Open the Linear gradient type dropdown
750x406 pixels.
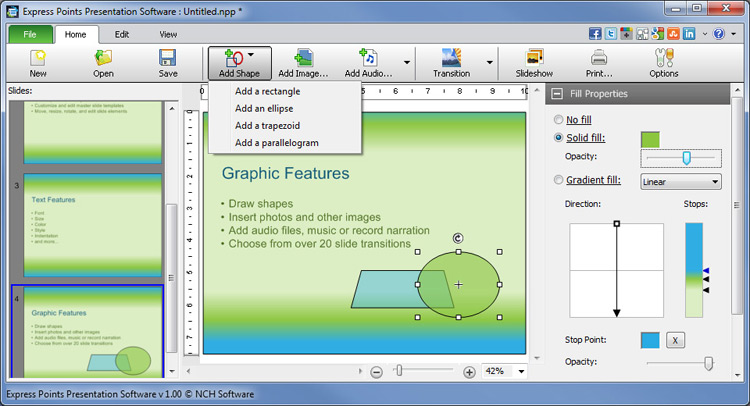point(680,182)
